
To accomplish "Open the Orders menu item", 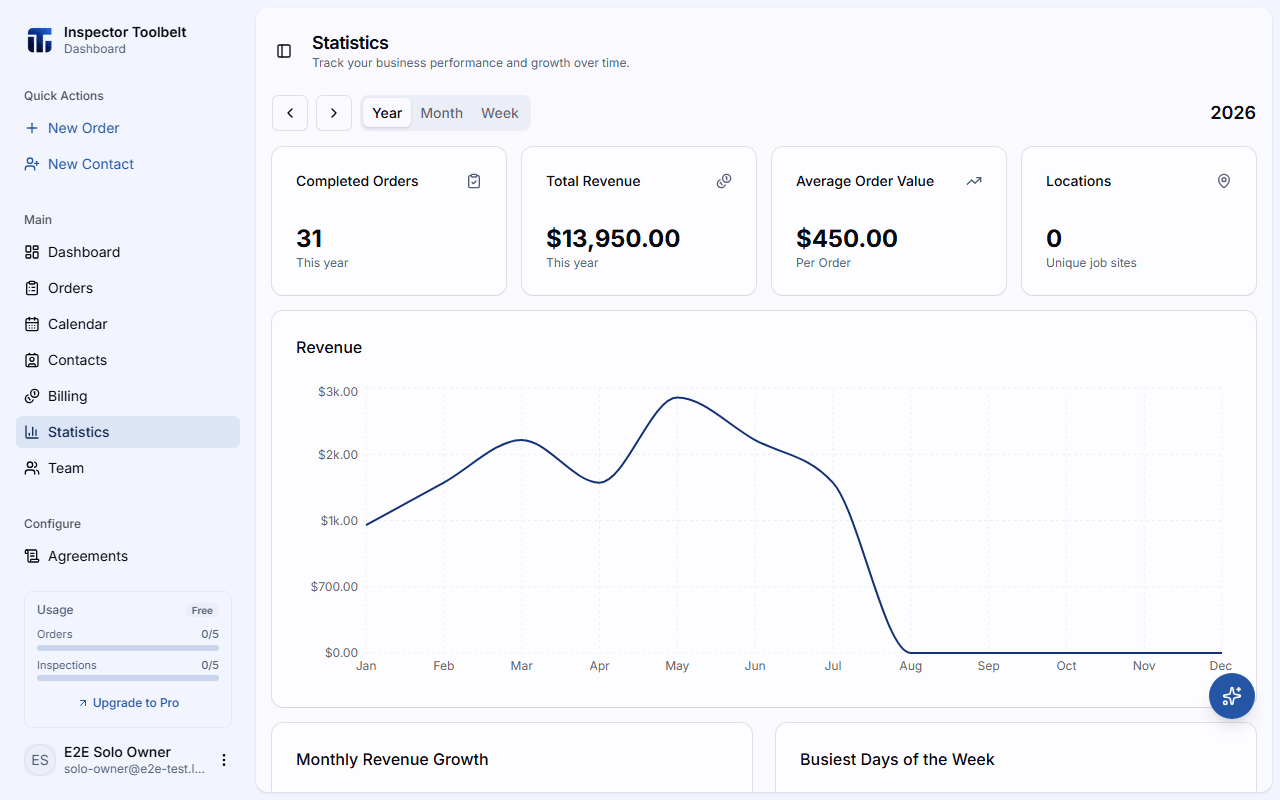I will [x=128, y=288].
